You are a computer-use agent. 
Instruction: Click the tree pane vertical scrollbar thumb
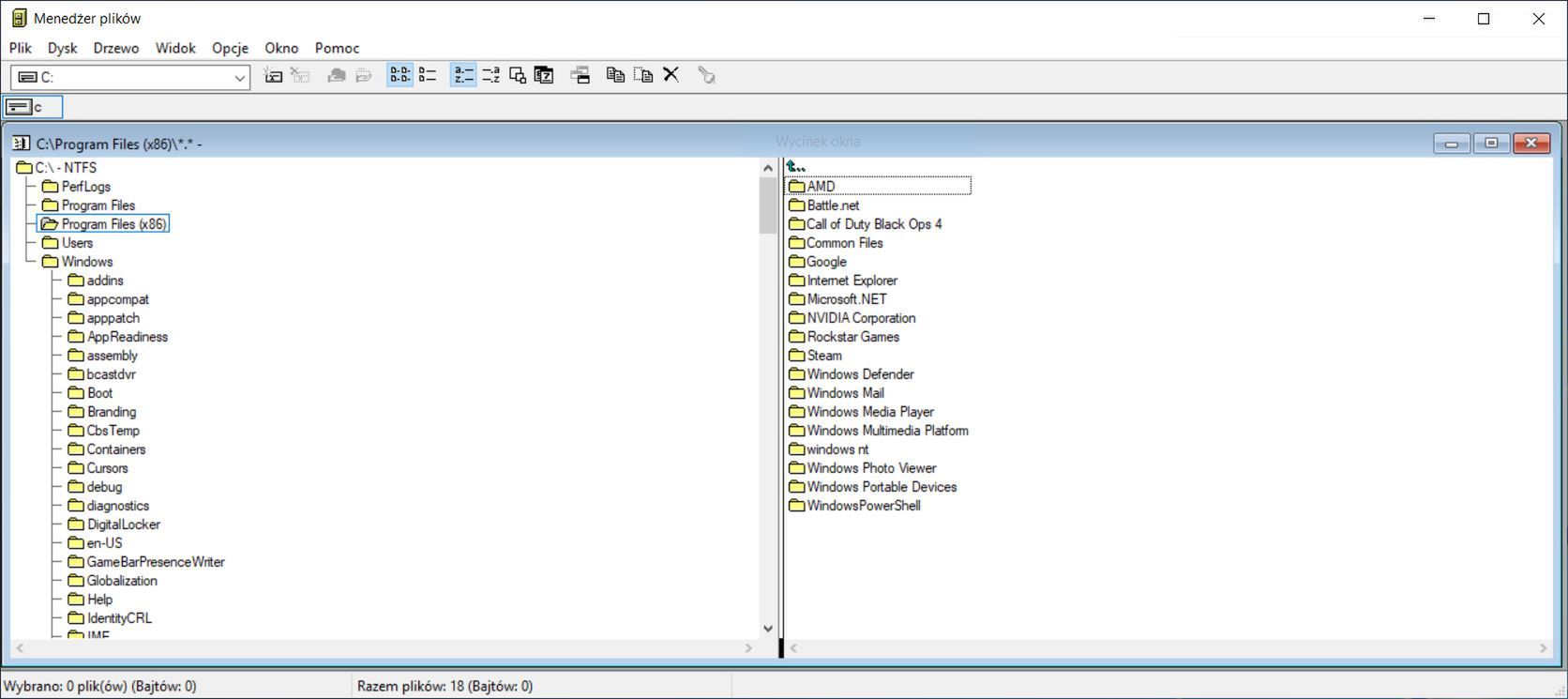click(768, 205)
